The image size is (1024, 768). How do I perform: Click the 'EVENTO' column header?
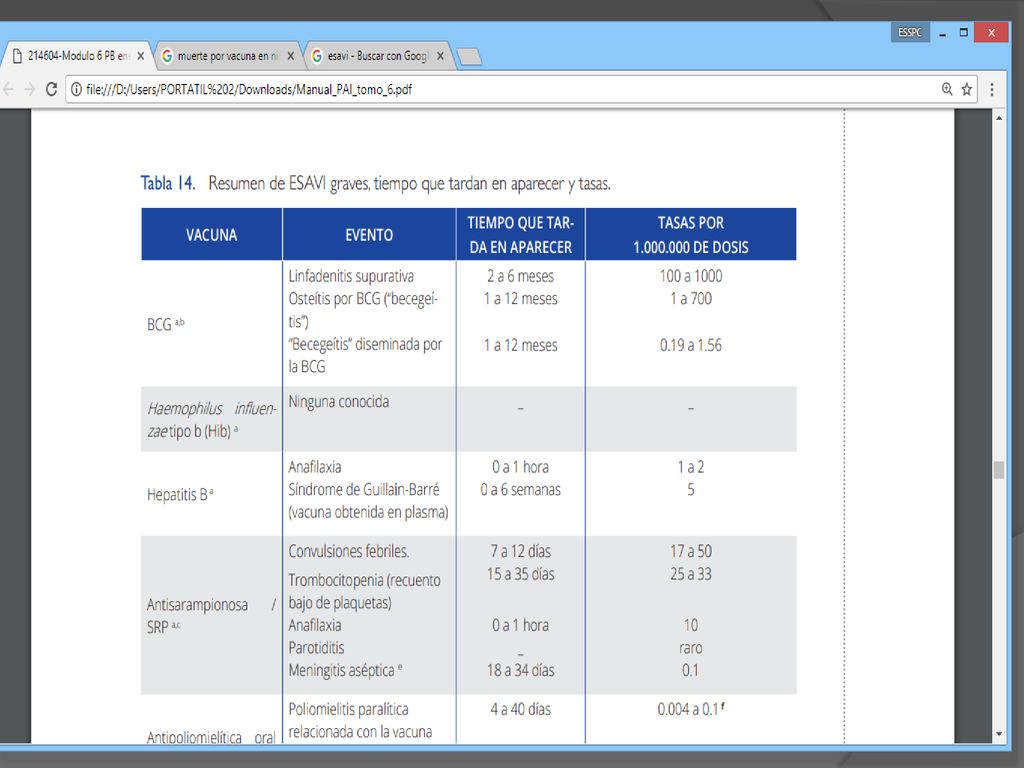tap(369, 235)
